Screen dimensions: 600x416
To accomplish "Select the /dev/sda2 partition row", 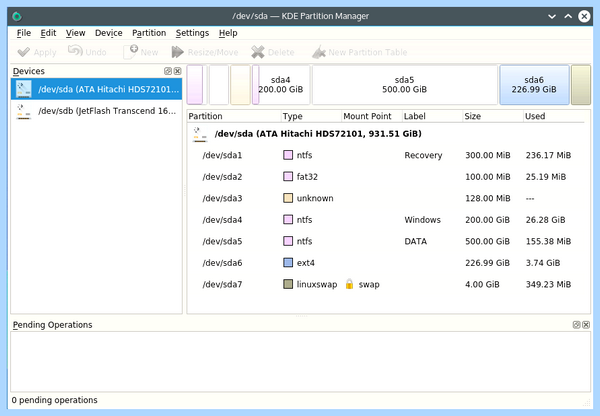I will 386,176.
